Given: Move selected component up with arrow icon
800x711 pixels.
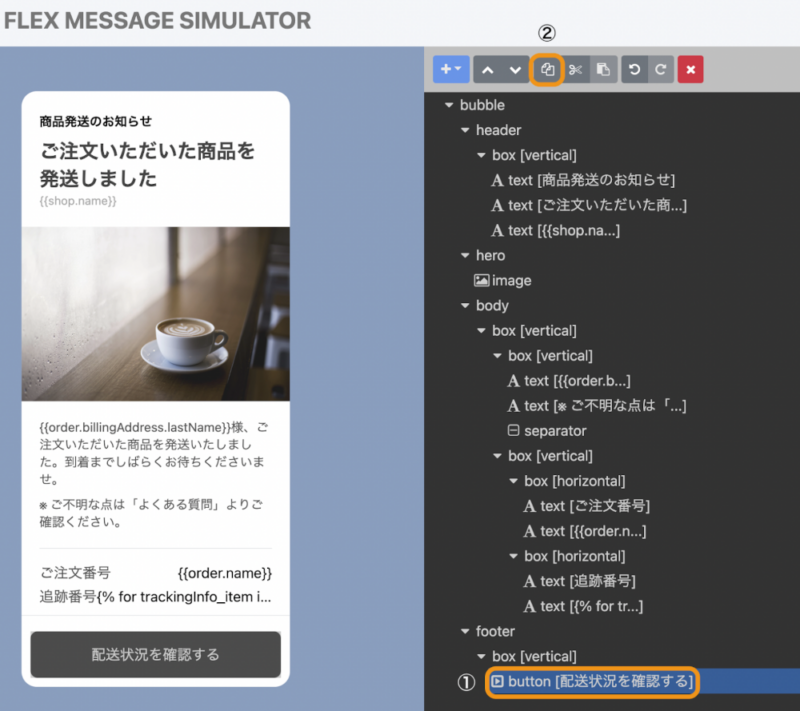Looking at the screenshot, I should click(x=487, y=69).
